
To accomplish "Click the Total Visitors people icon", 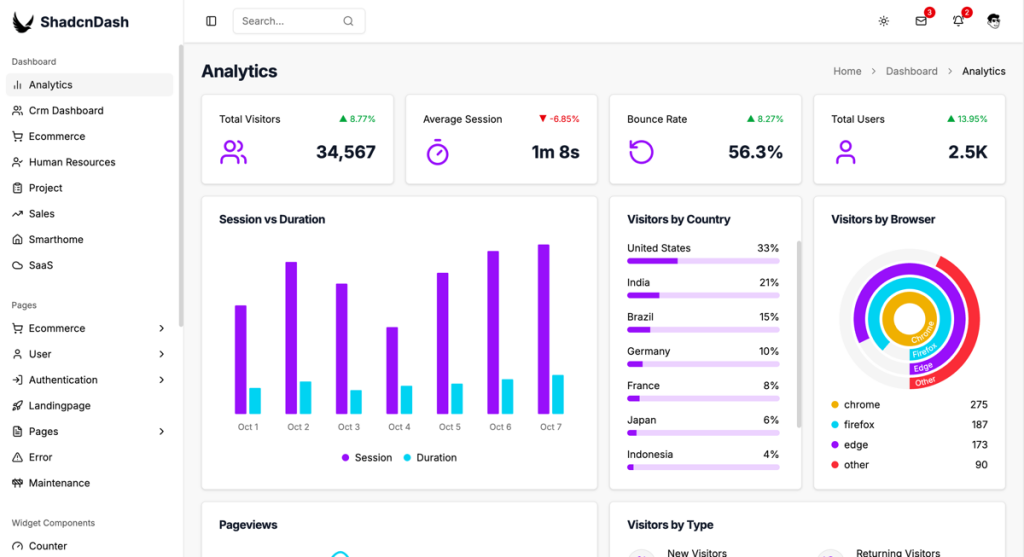I will 234,152.
